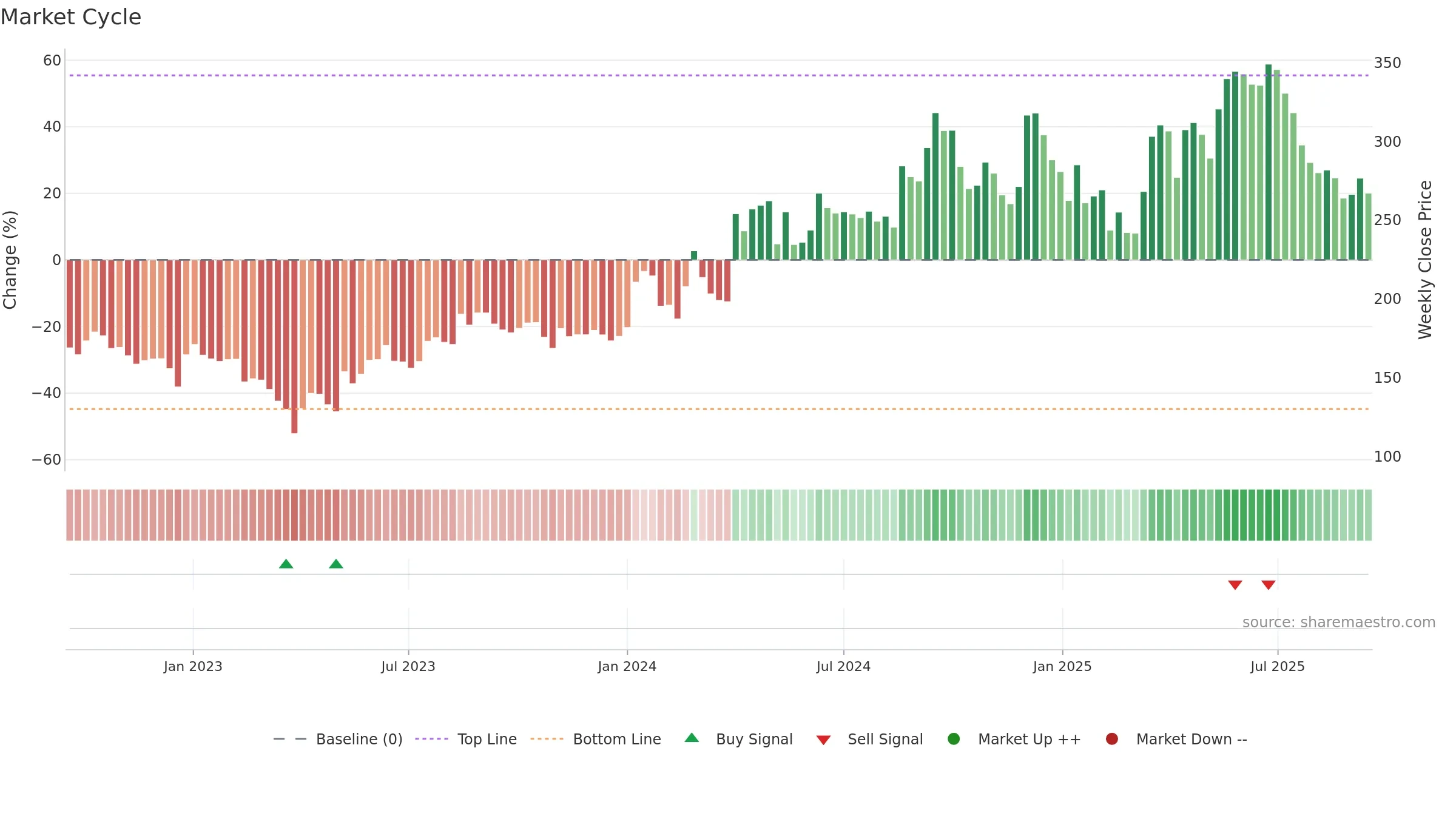Image resolution: width=1456 pixels, height=819 pixels.
Task: Click the −40 tick on left axis
Action: pos(47,393)
